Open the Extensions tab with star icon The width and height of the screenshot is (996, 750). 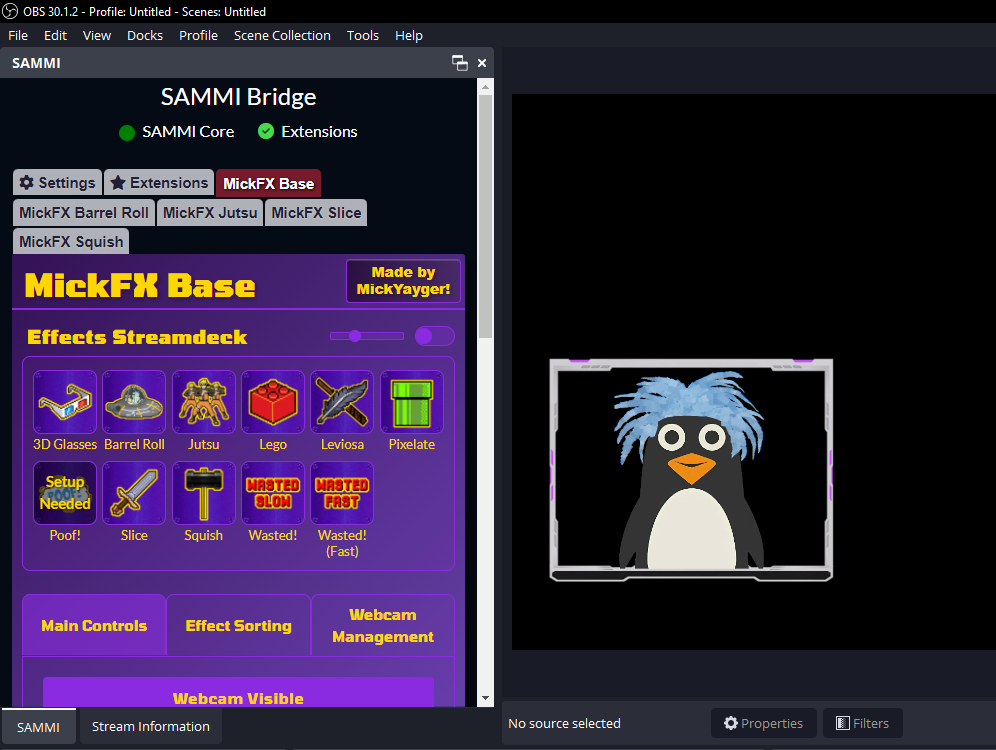click(159, 183)
